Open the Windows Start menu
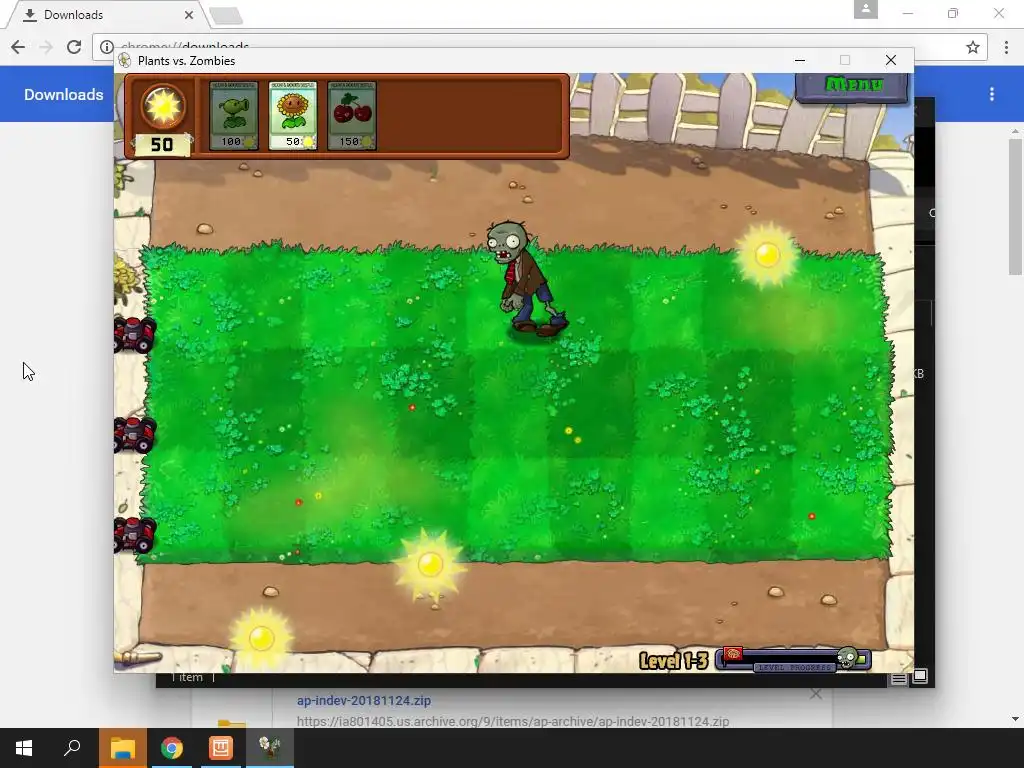The image size is (1024, 768). [x=24, y=748]
